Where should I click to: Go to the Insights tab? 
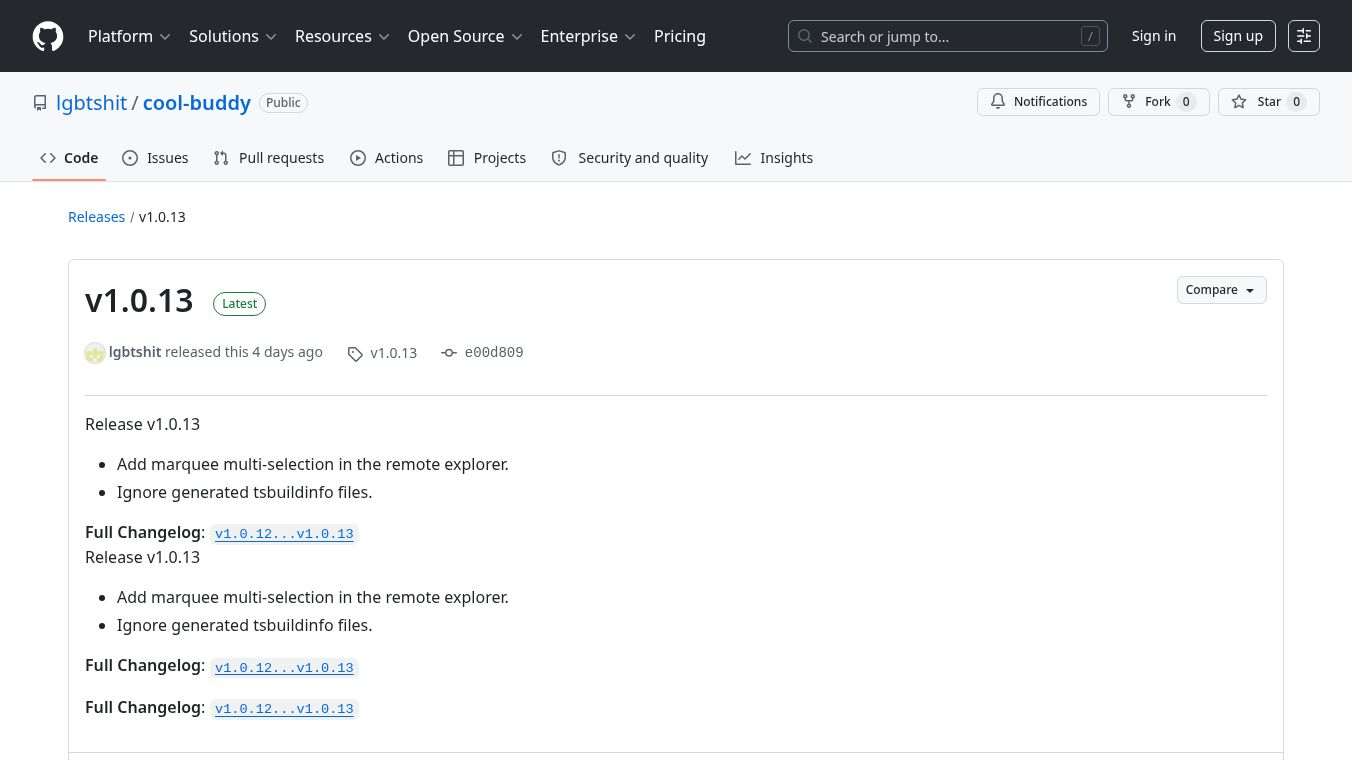tap(774, 158)
